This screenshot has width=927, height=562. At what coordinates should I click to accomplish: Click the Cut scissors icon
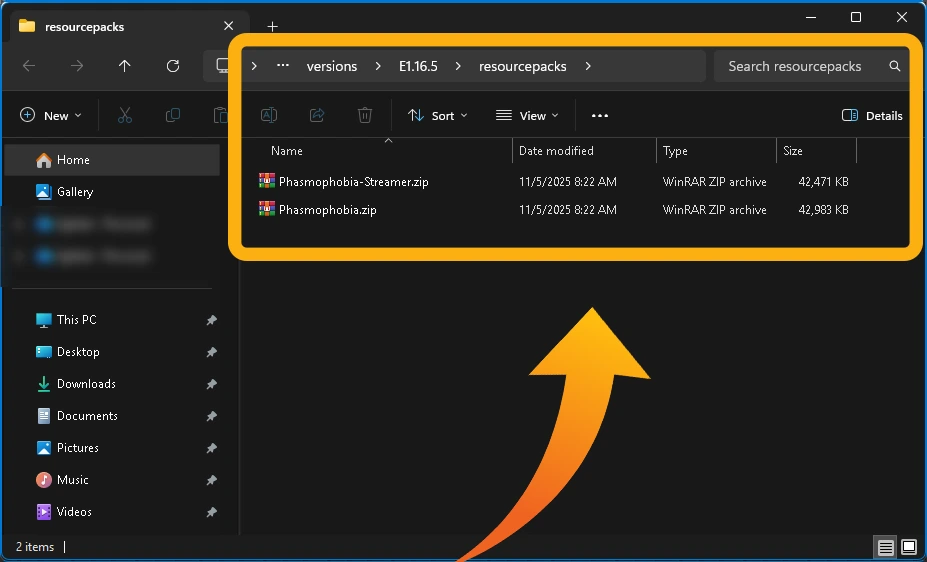tap(125, 116)
